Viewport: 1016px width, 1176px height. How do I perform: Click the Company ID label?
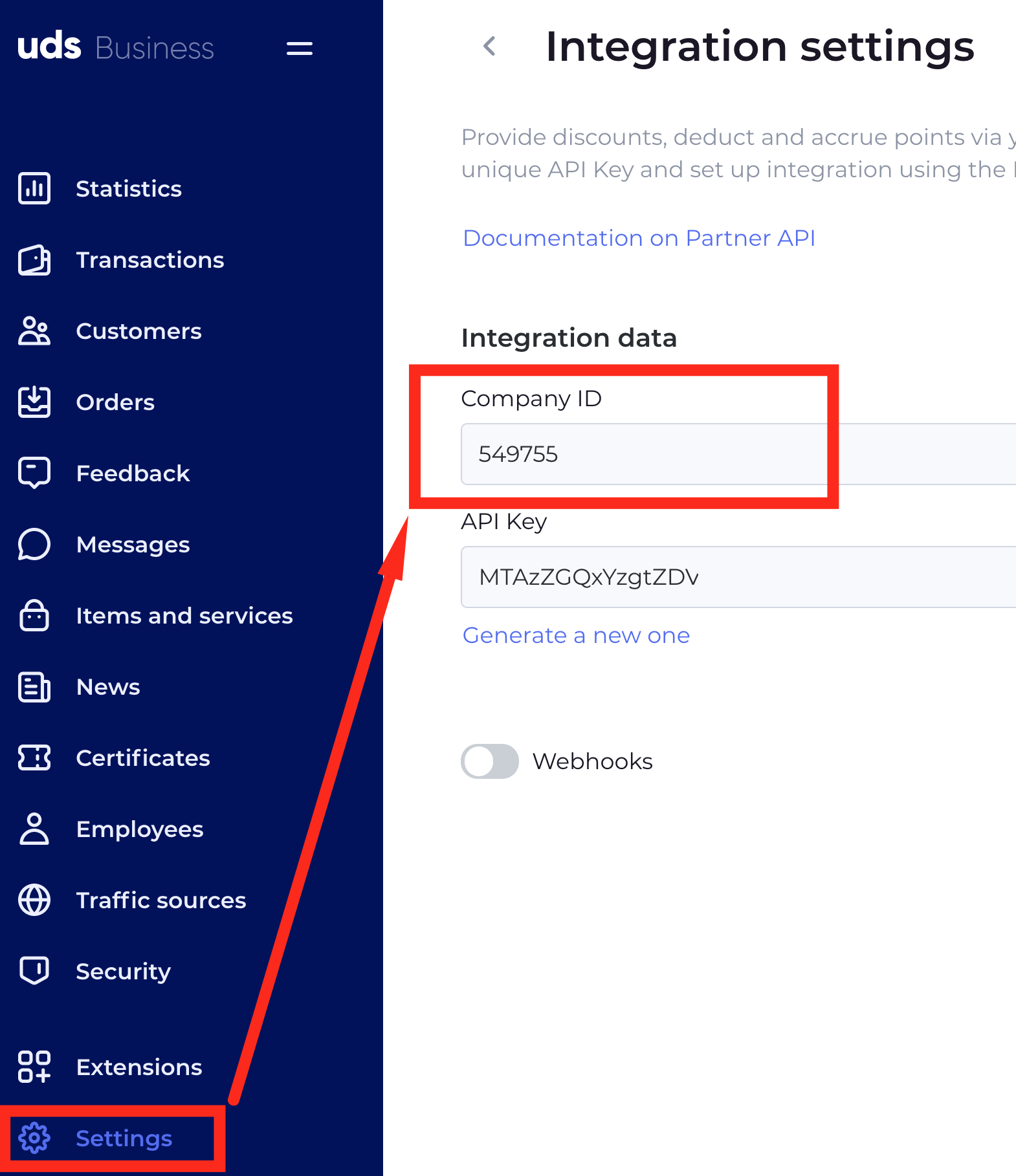(x=531, y=398)
